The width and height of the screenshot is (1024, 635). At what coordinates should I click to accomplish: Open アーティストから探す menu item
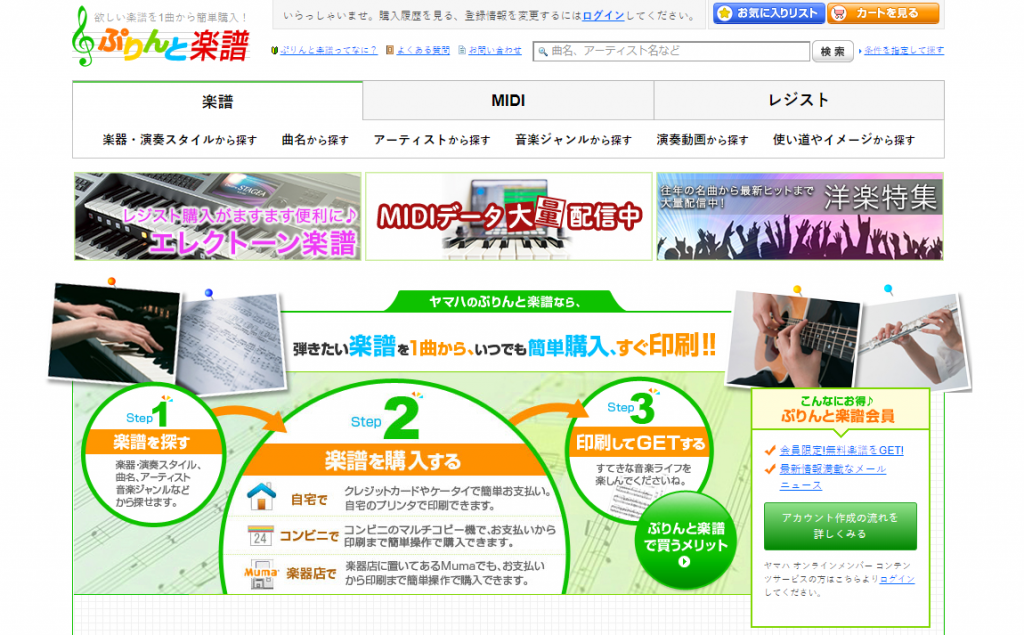(x=432, y=140)
